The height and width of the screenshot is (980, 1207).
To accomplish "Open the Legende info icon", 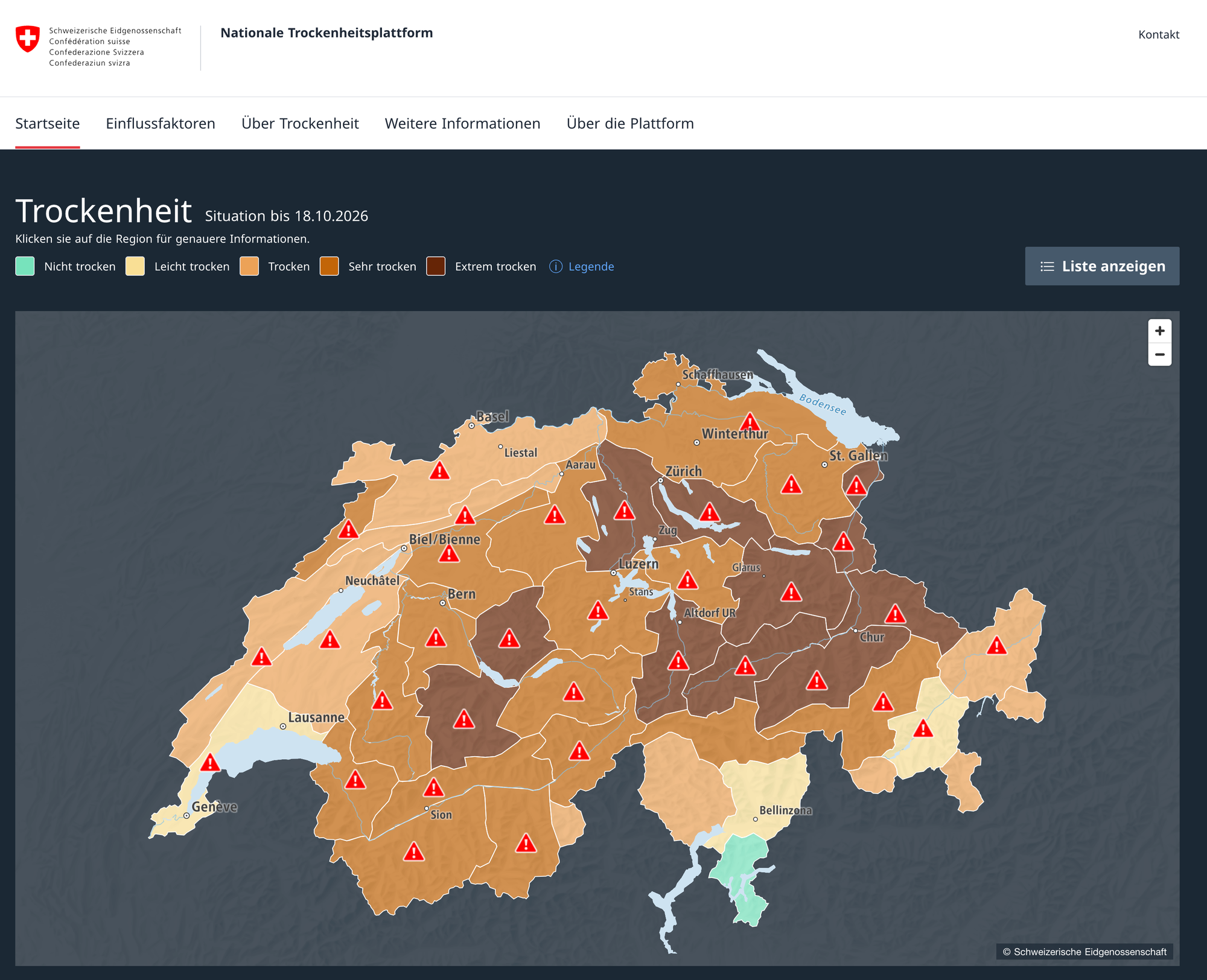I will [556, 267].
